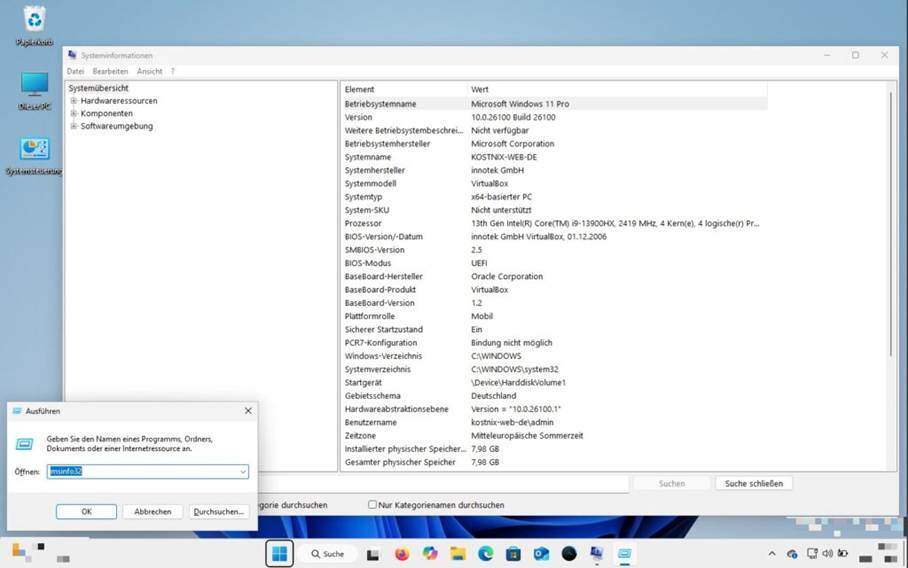Open the black round app taskbar icon

(569, 554)
